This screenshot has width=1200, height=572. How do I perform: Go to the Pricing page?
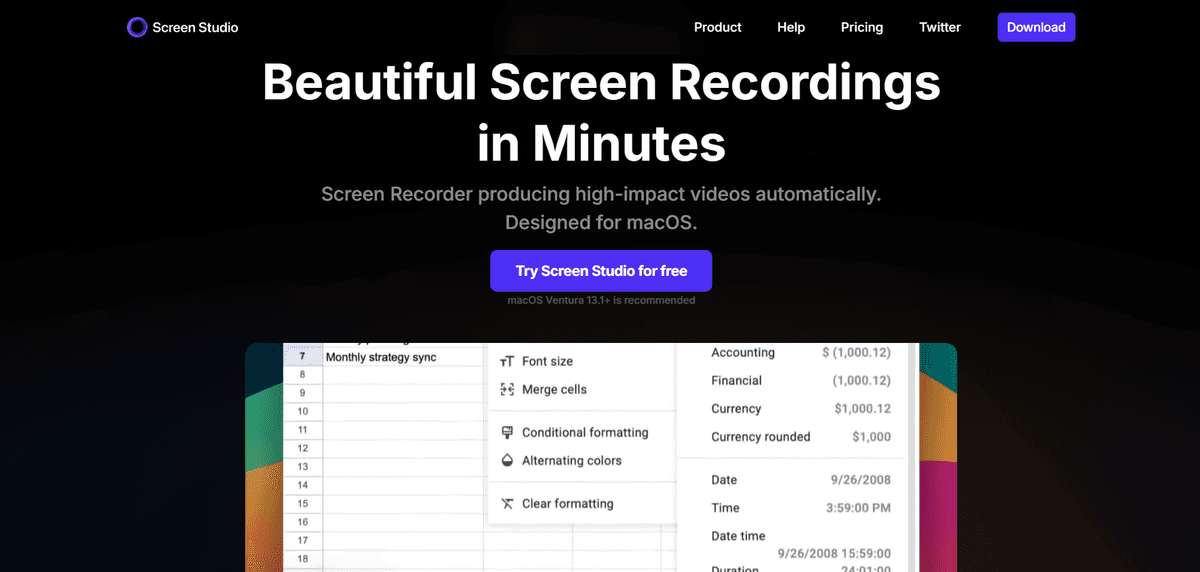[x=862, y=27]
